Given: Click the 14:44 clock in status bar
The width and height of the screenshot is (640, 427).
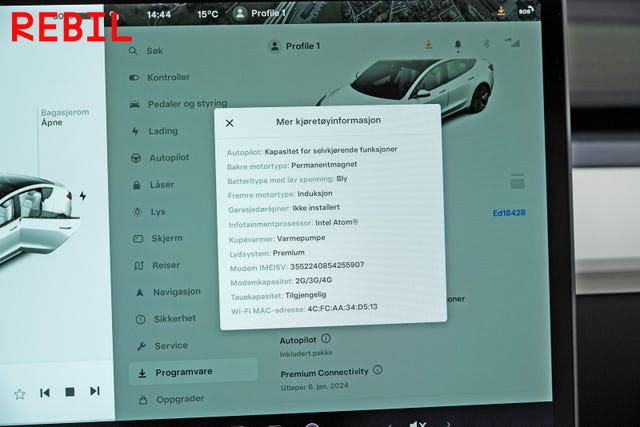Looking at the screenshot, I should click(x=159, y=15).
